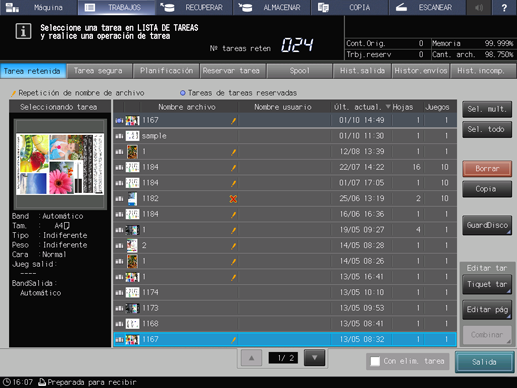The width and height of the screenshot is (517, 388).
Task: Open Tiquet tar job ticket editor
Action: point(487,285)
